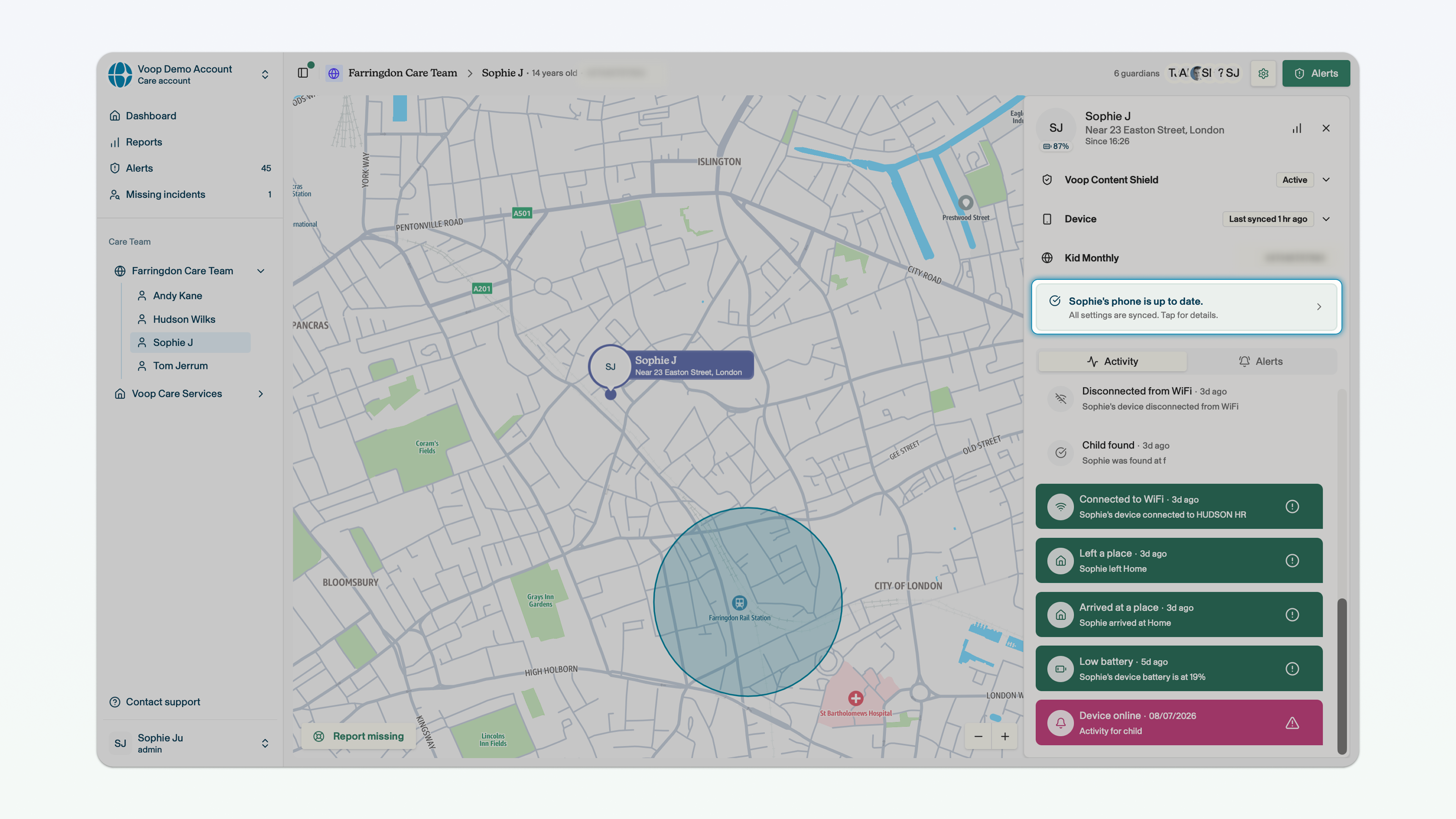This screenshot has height=819, width=1456.
Task: Select Hudson Wilks in care team
Action: pyautogui.click(x=190, y=319)
